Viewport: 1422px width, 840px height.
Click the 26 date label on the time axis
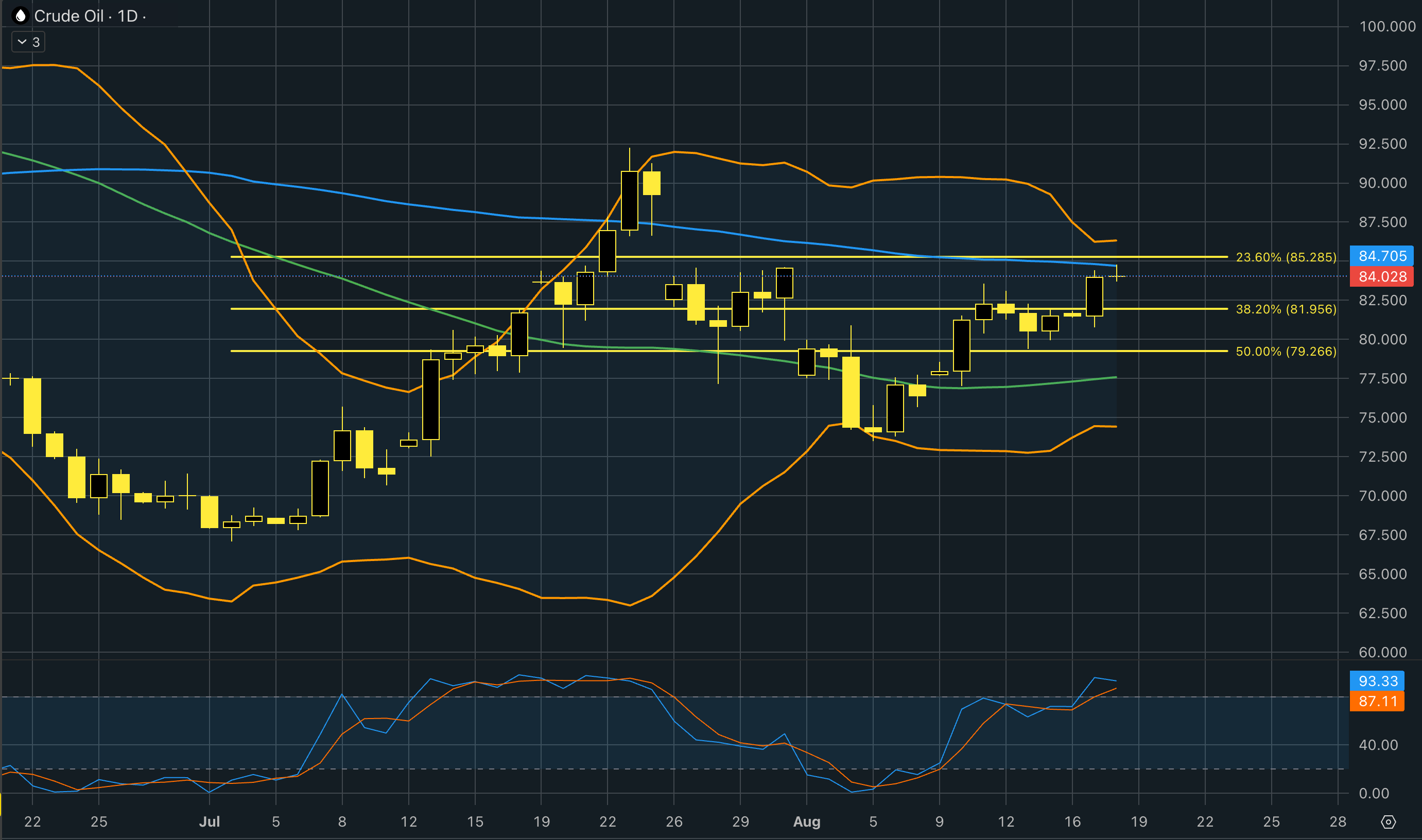[673, 821]
